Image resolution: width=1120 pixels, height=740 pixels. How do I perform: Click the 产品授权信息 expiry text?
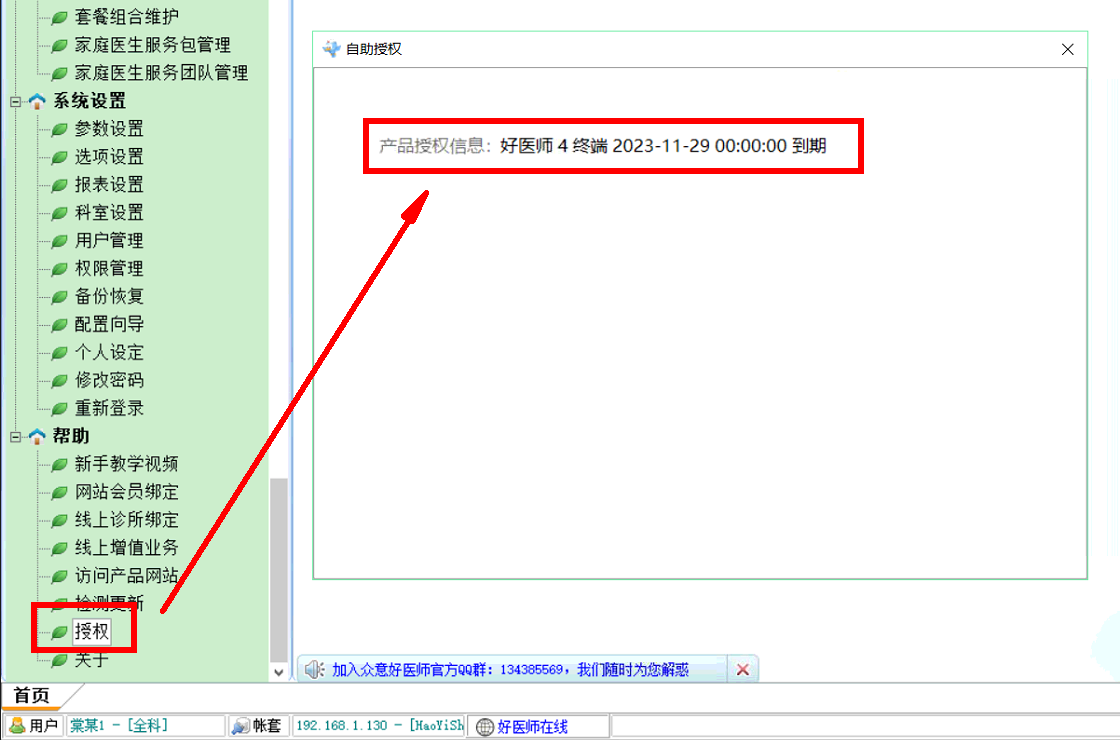[x=603, y=146]
